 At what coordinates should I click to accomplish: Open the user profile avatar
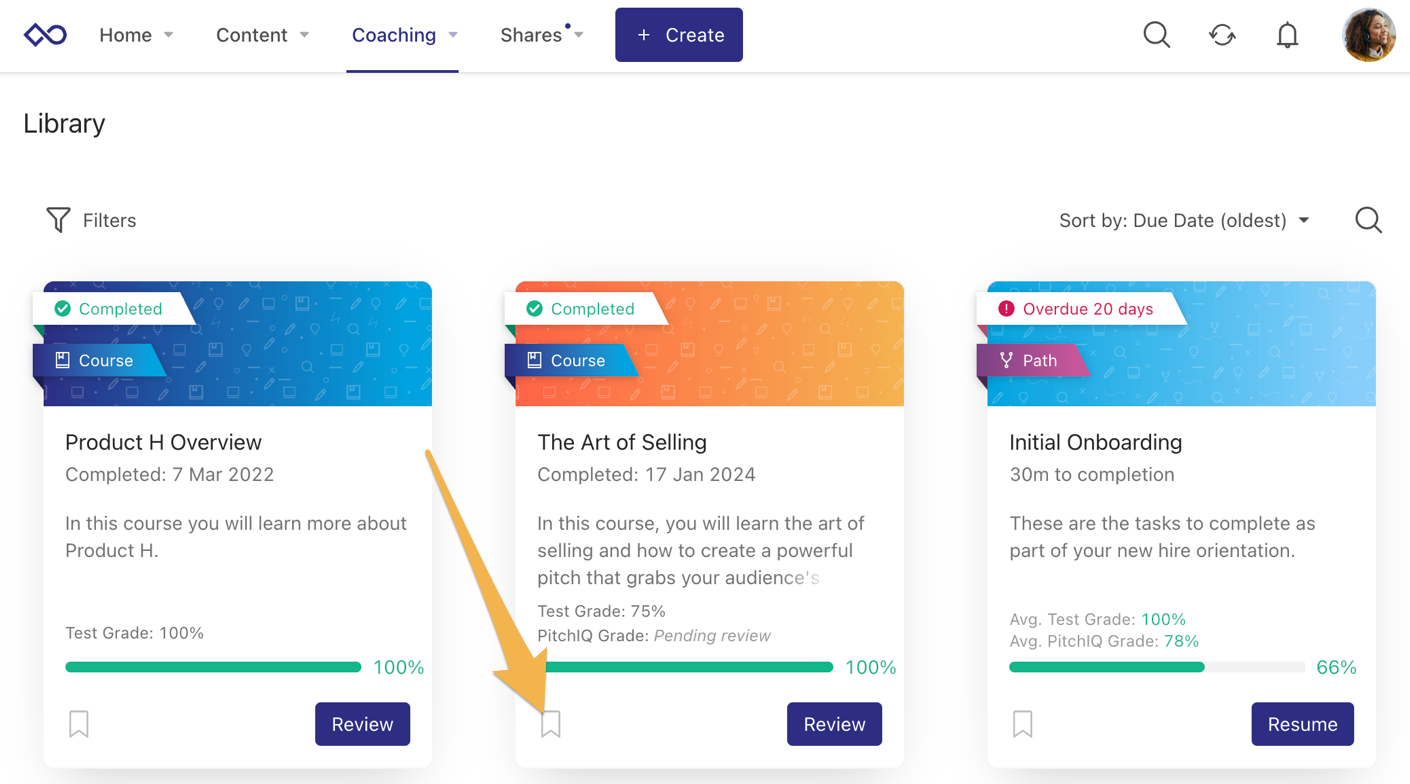point(1368,35)
